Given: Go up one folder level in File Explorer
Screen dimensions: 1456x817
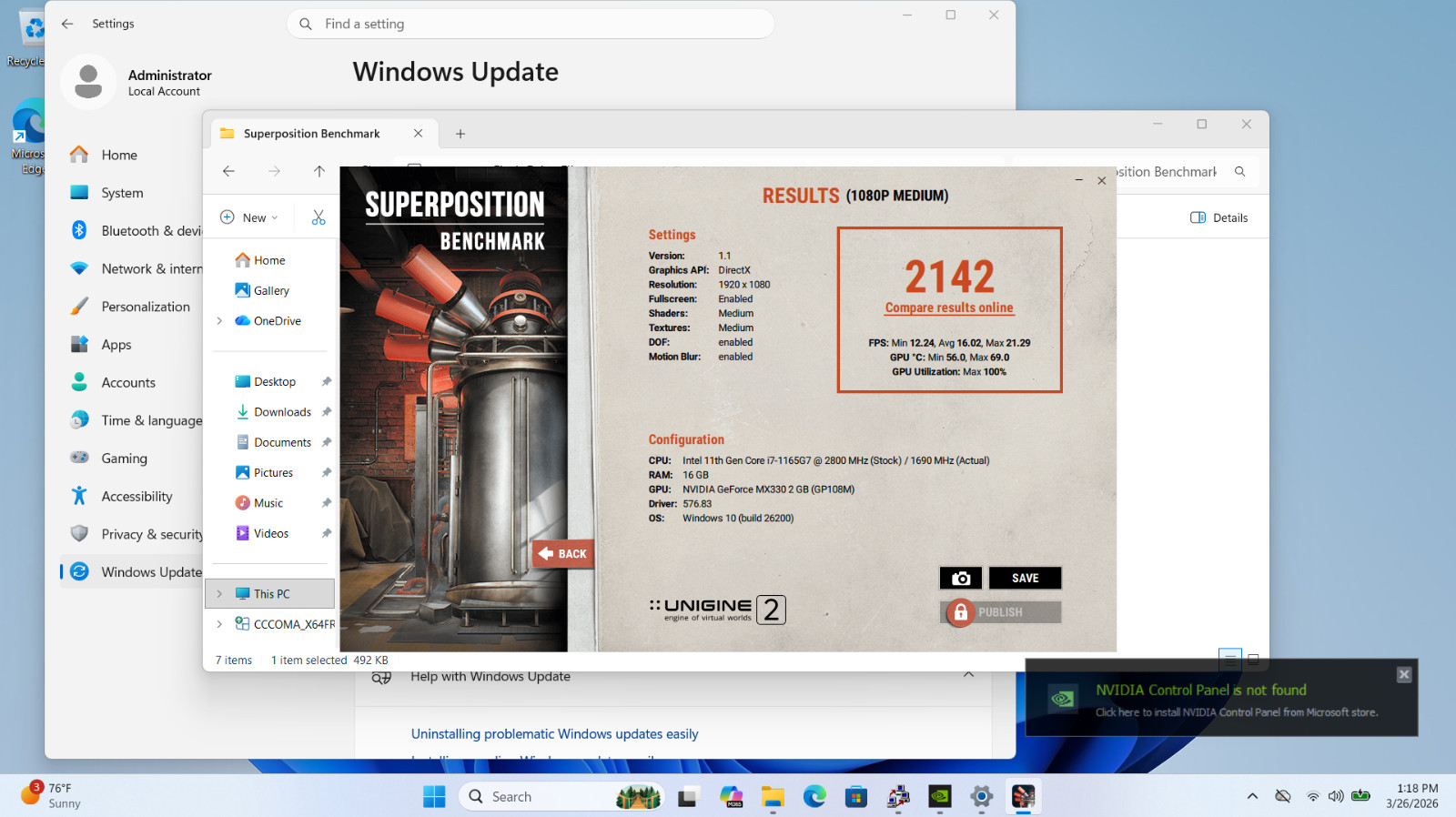Looking at the screenshot, I should (318, 171).
